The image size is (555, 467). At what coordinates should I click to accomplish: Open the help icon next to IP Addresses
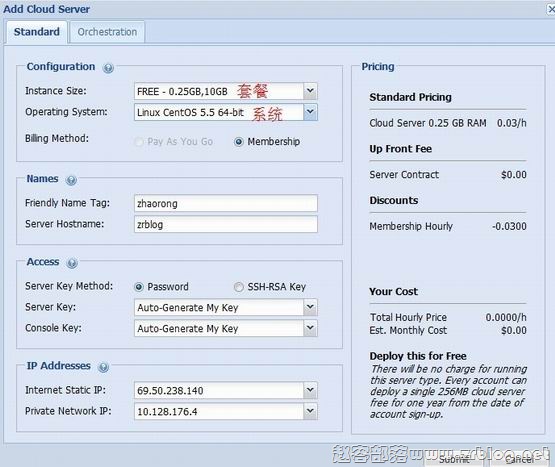coord(103,367)
